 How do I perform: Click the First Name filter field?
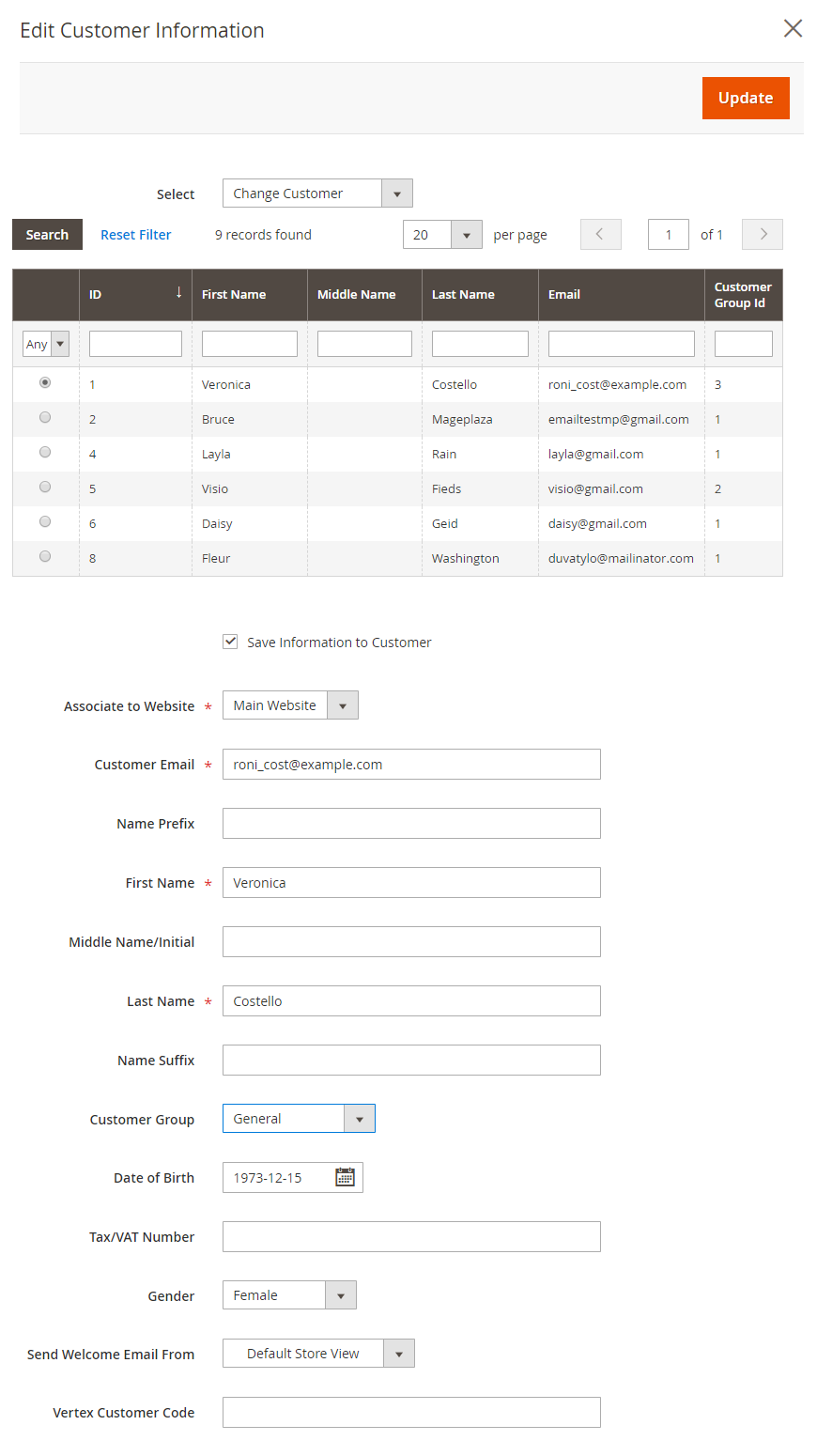(x=249, y=344)
